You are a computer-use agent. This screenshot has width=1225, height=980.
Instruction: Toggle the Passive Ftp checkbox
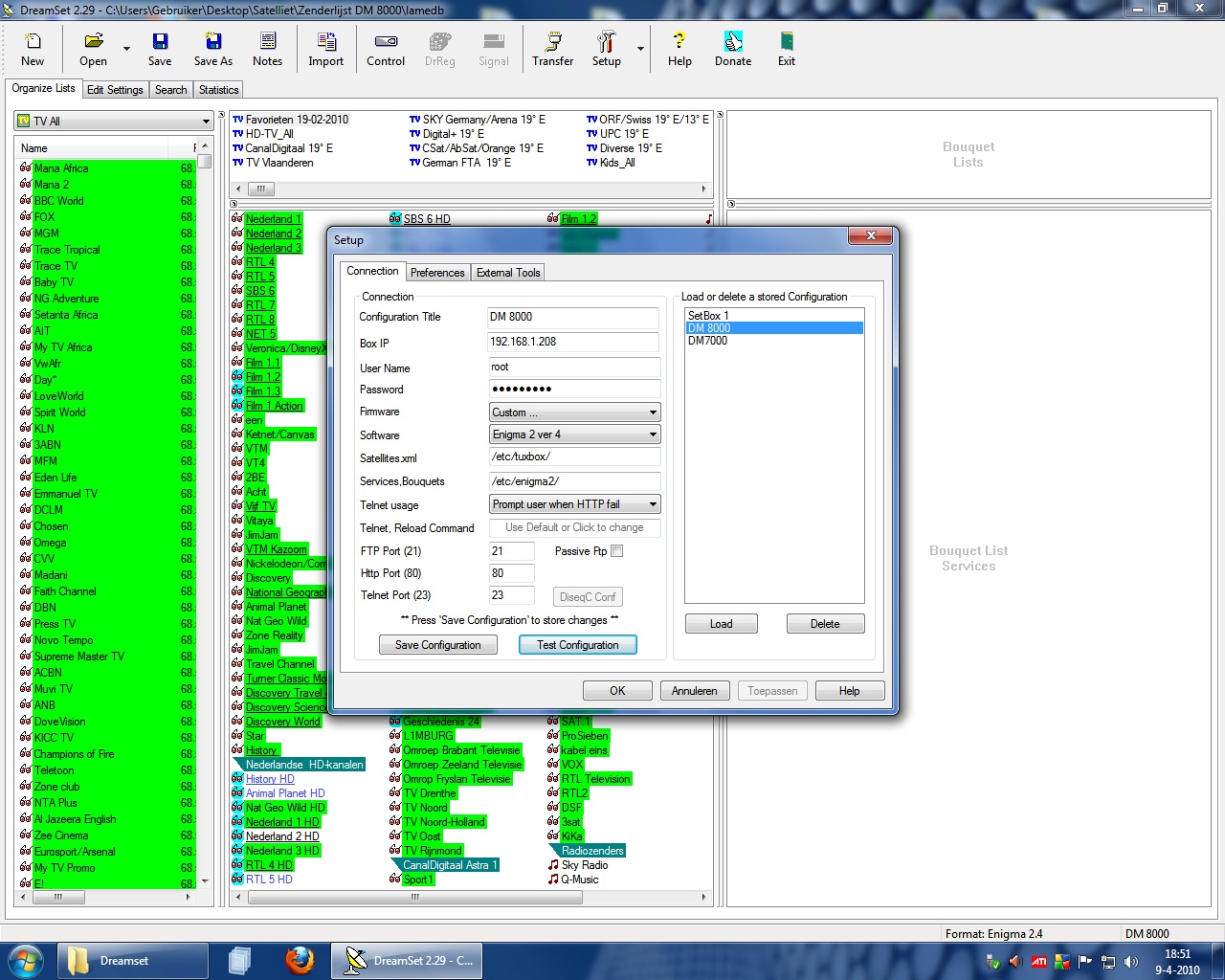click(x=616, y=551)
